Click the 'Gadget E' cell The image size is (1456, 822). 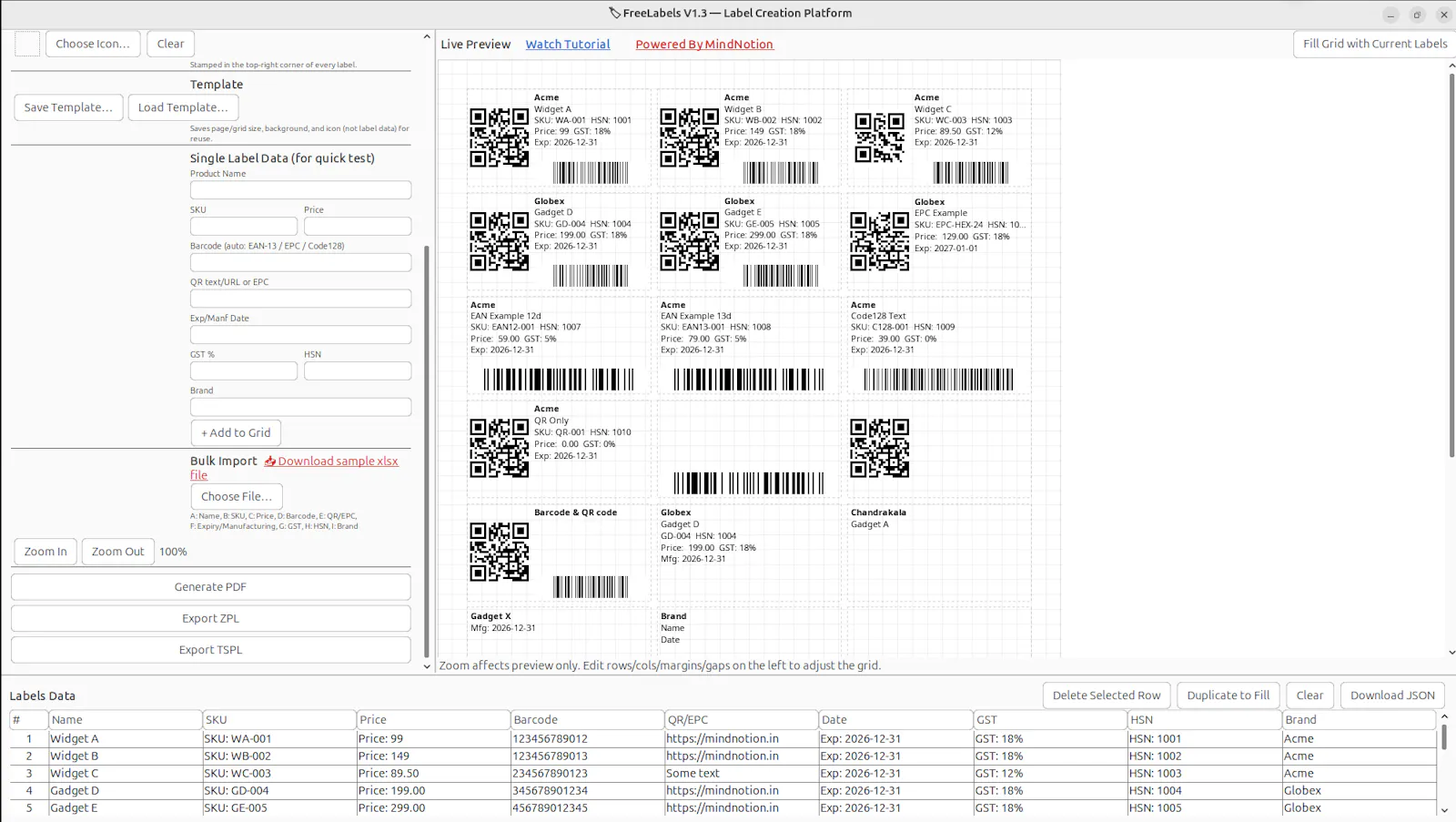[125, 808]
